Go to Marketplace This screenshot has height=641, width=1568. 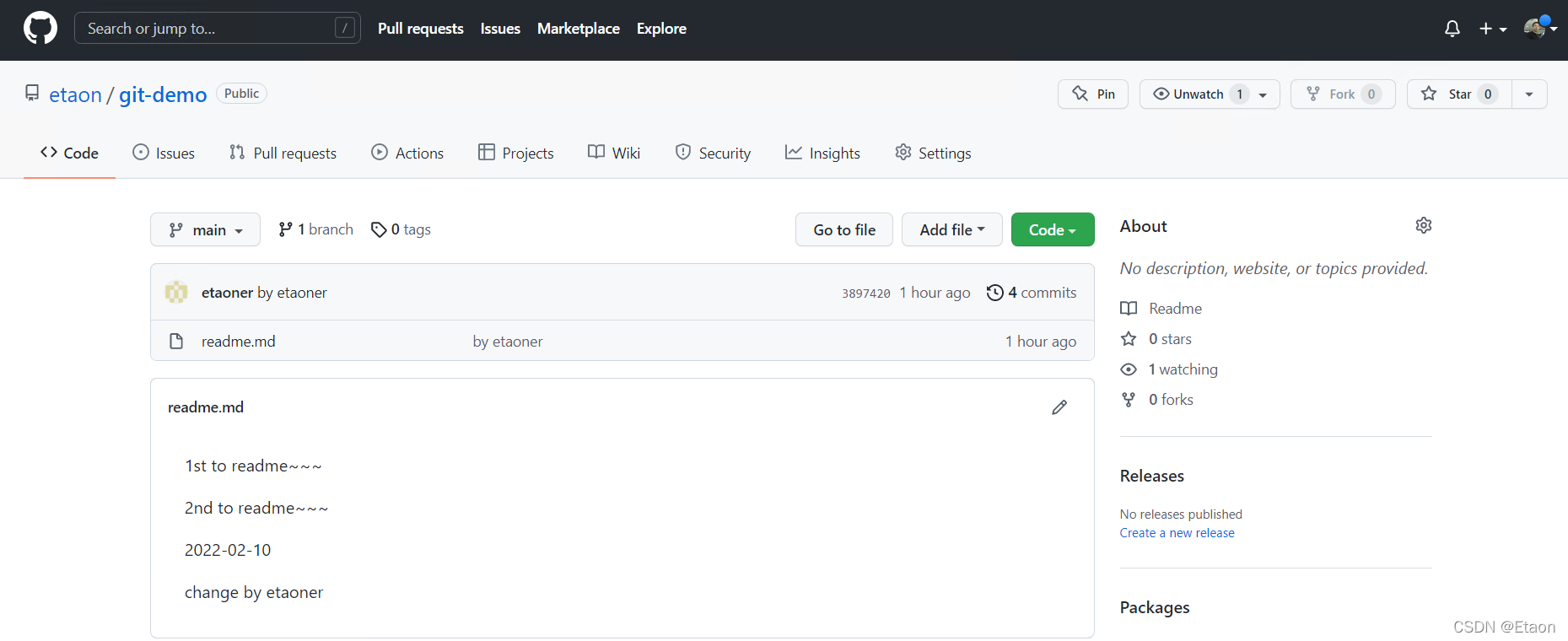point(579,29)
